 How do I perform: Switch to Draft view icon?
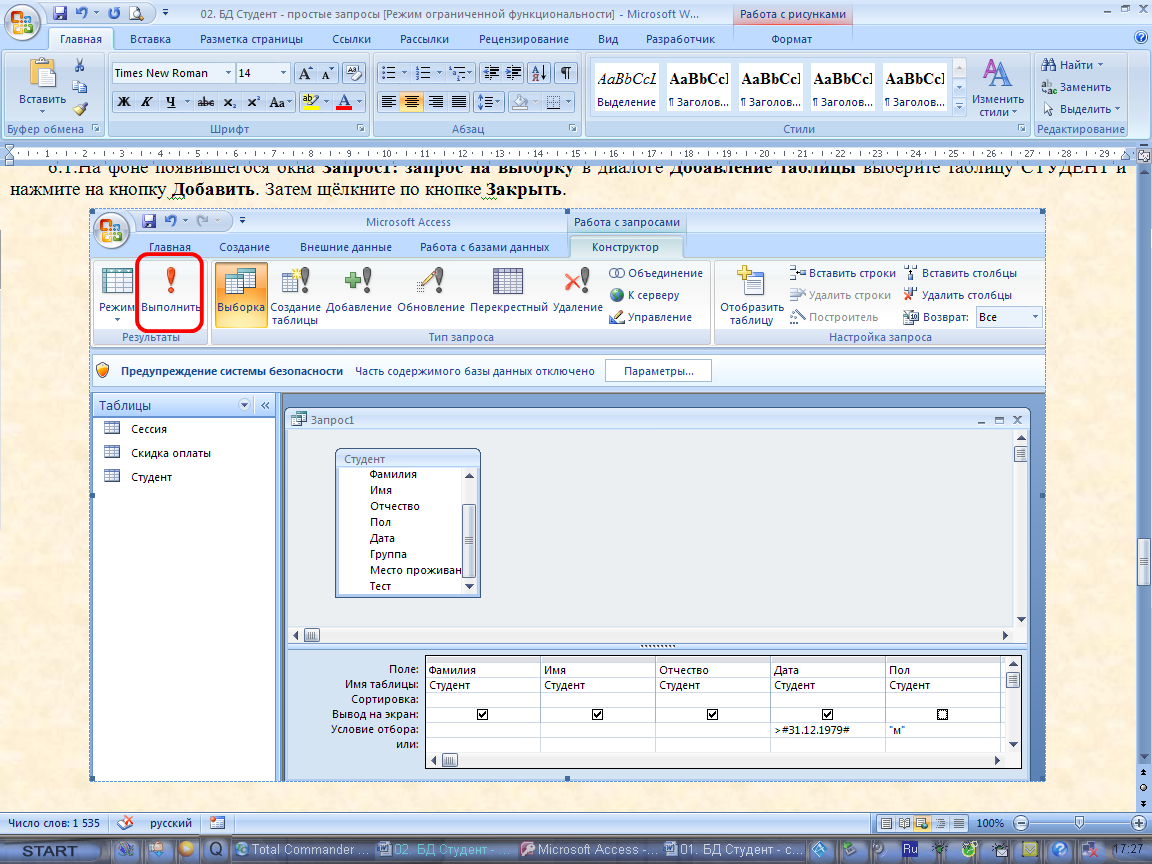[x=959, y=824]
